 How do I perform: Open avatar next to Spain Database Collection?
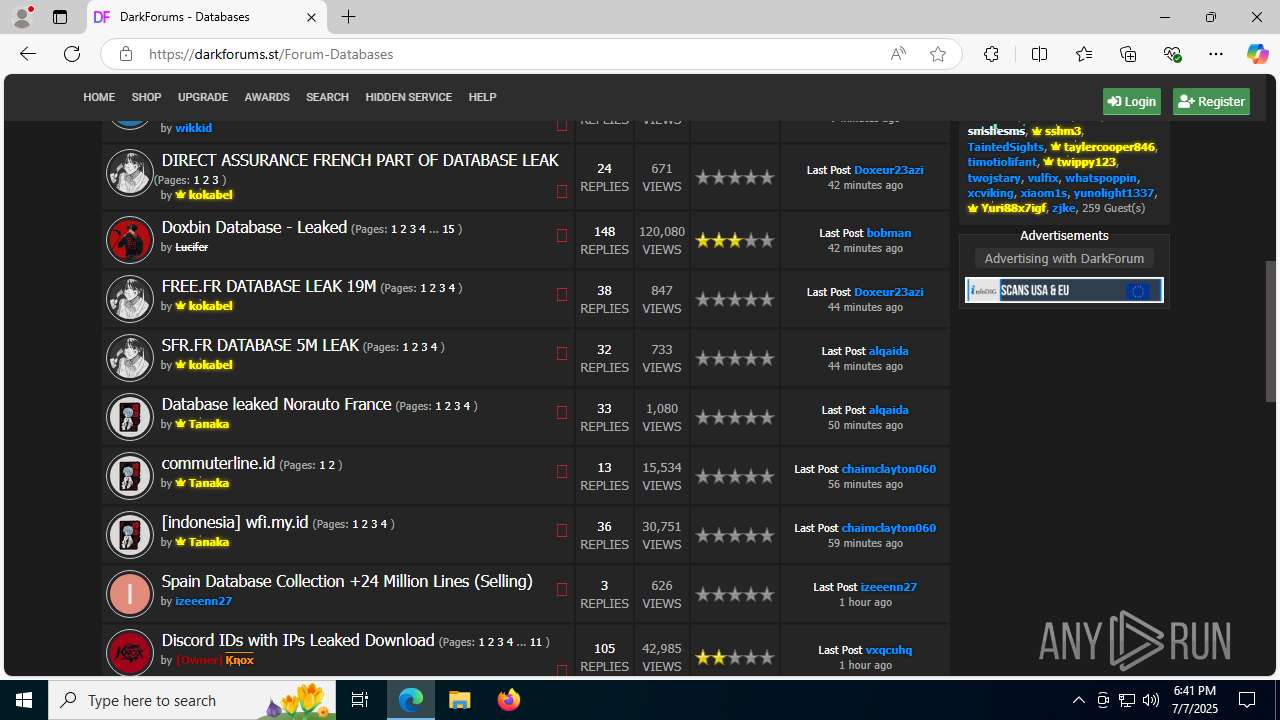coord(130,593)
